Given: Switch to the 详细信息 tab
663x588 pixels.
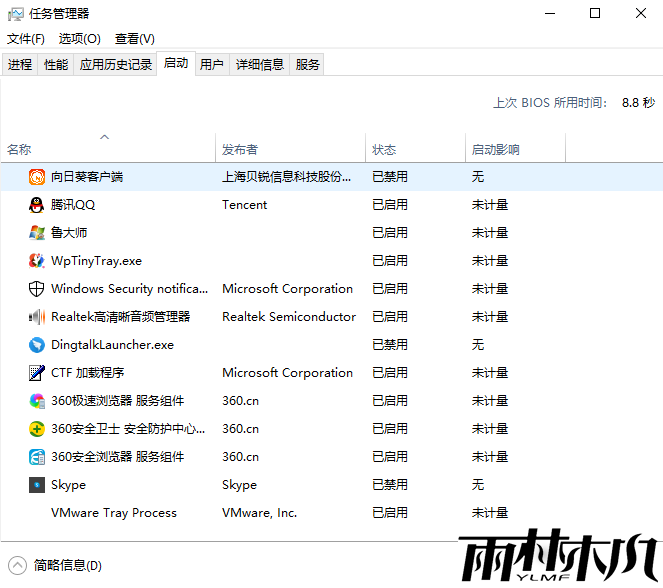Looking at the screenshot, I should [259, 64].
